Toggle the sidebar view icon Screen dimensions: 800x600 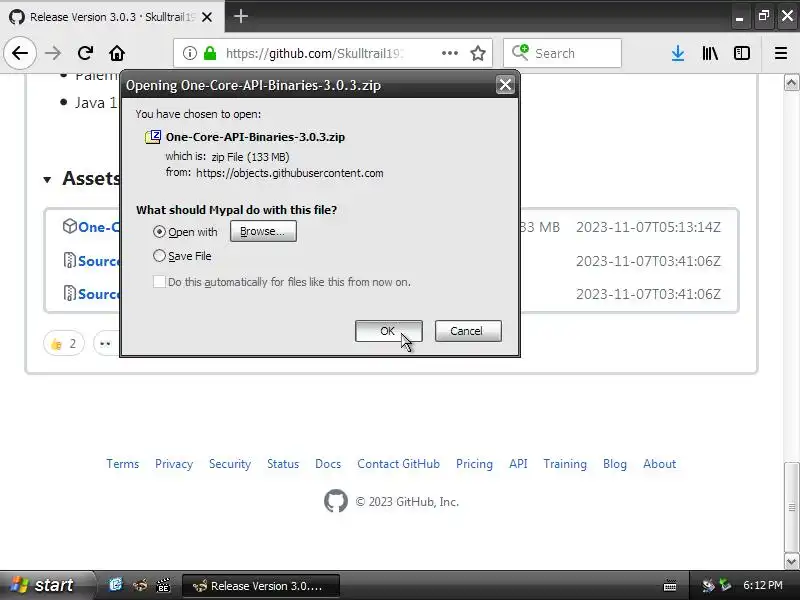point(741,53)
